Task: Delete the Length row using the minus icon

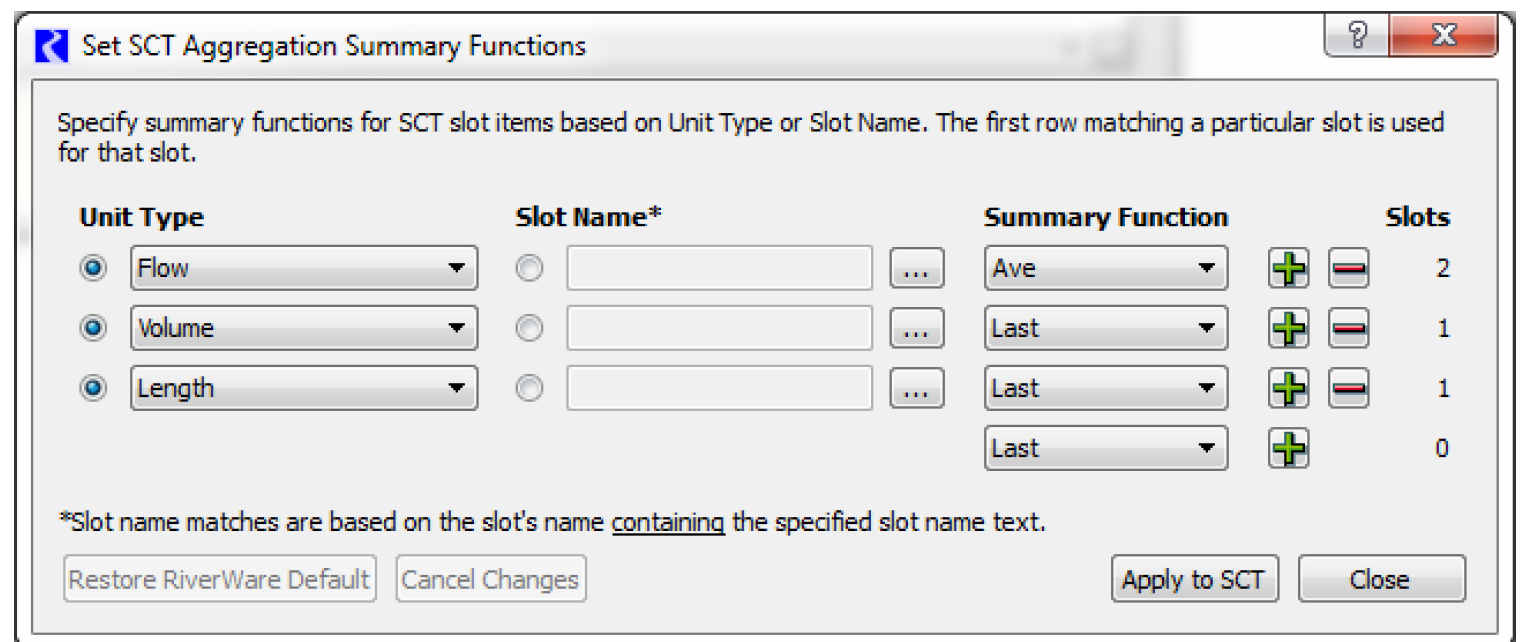Action: [x=1348, y=389]
